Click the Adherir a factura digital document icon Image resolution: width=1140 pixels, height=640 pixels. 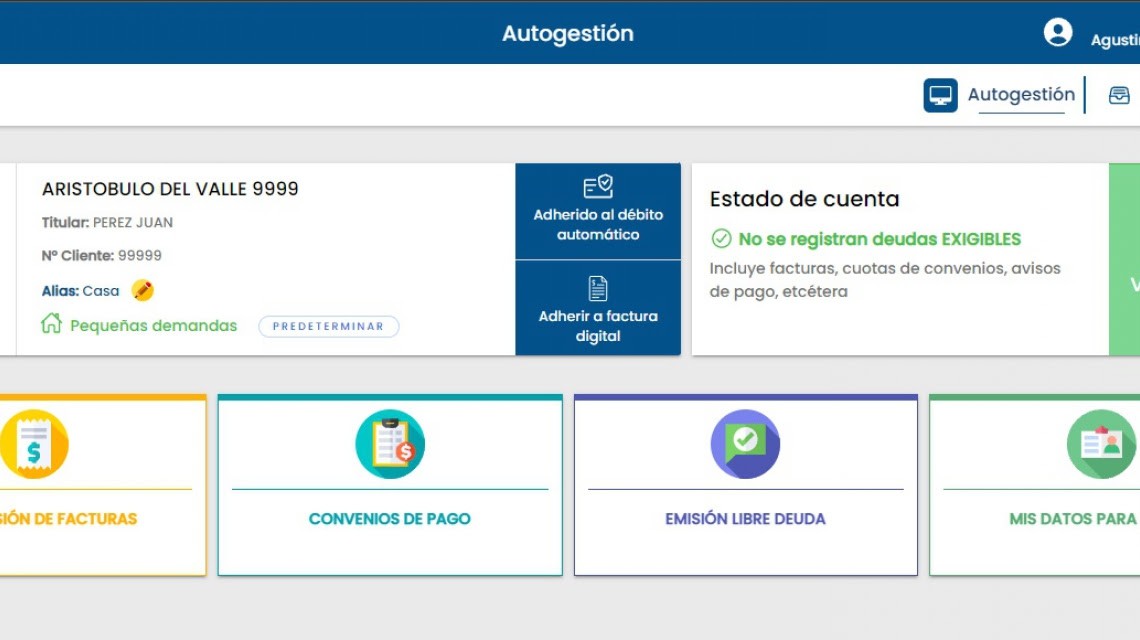[597, 290]
